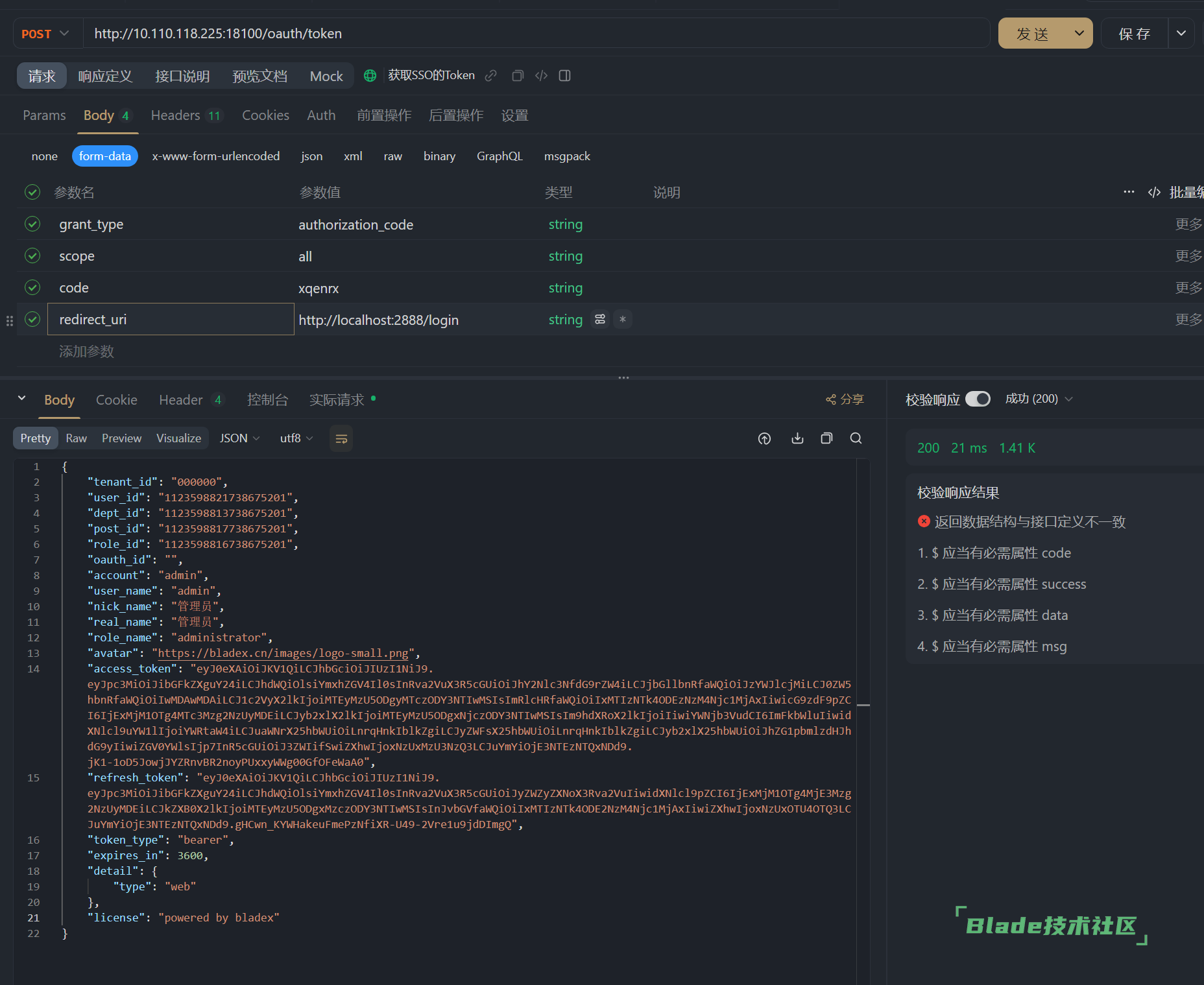Viewport: 1204px width, 985px height.
Task: Select the form-data body type
Action: click(x=105, y=156)
